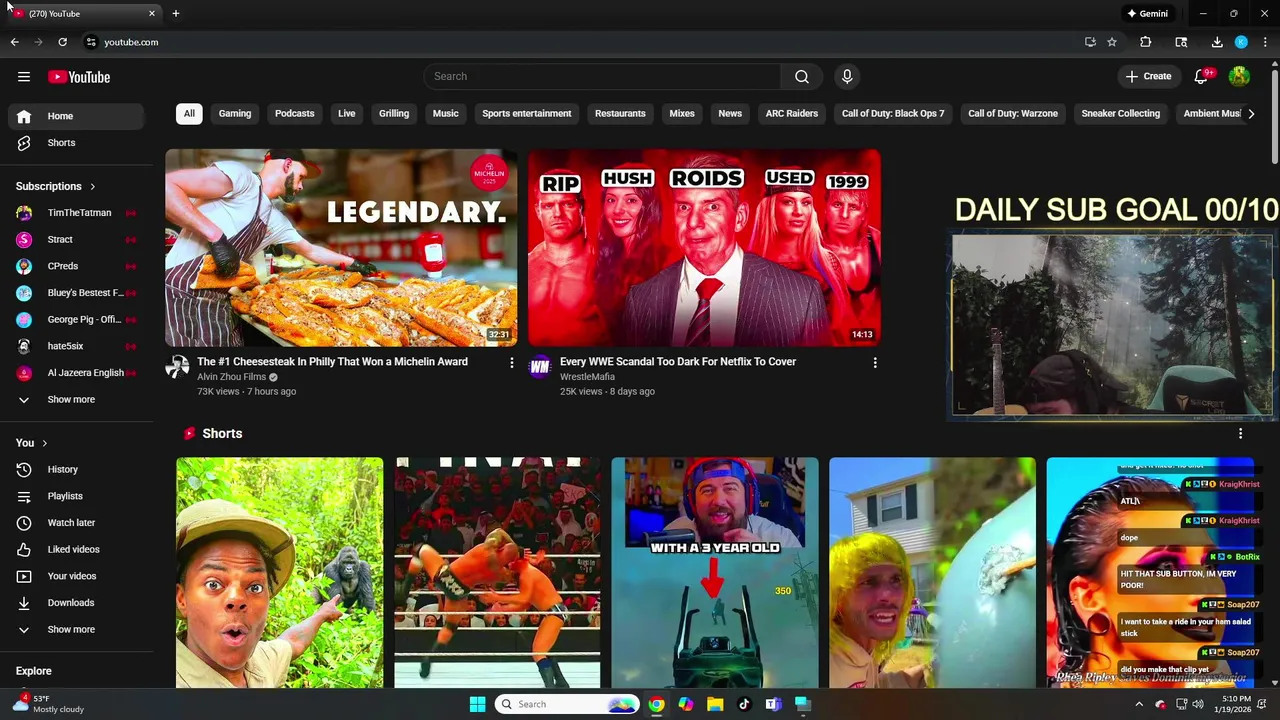1280x720 pixels.
Task: Open a new browser tab
Action: 176,13
